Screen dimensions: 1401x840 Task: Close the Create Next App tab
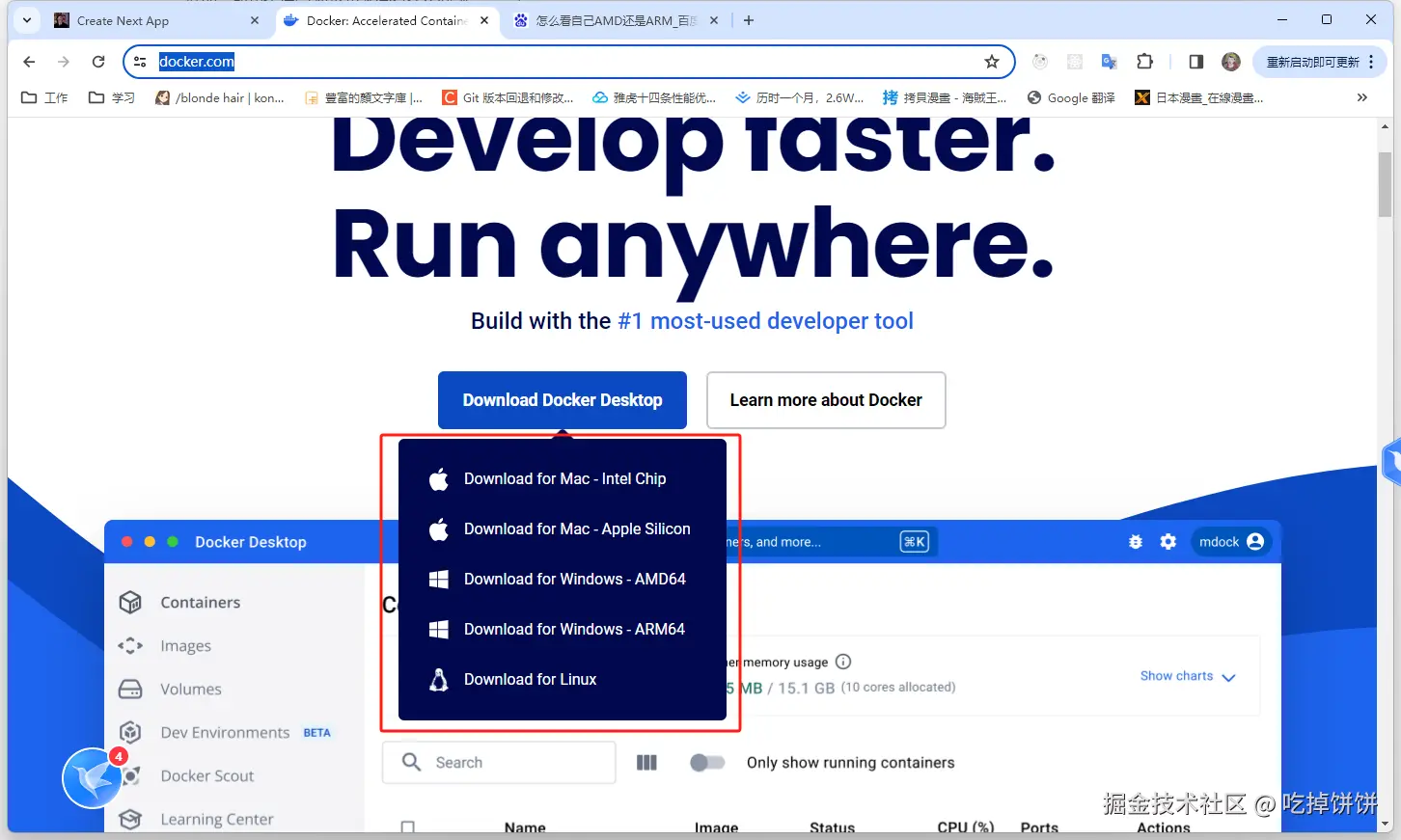[255, 20]
